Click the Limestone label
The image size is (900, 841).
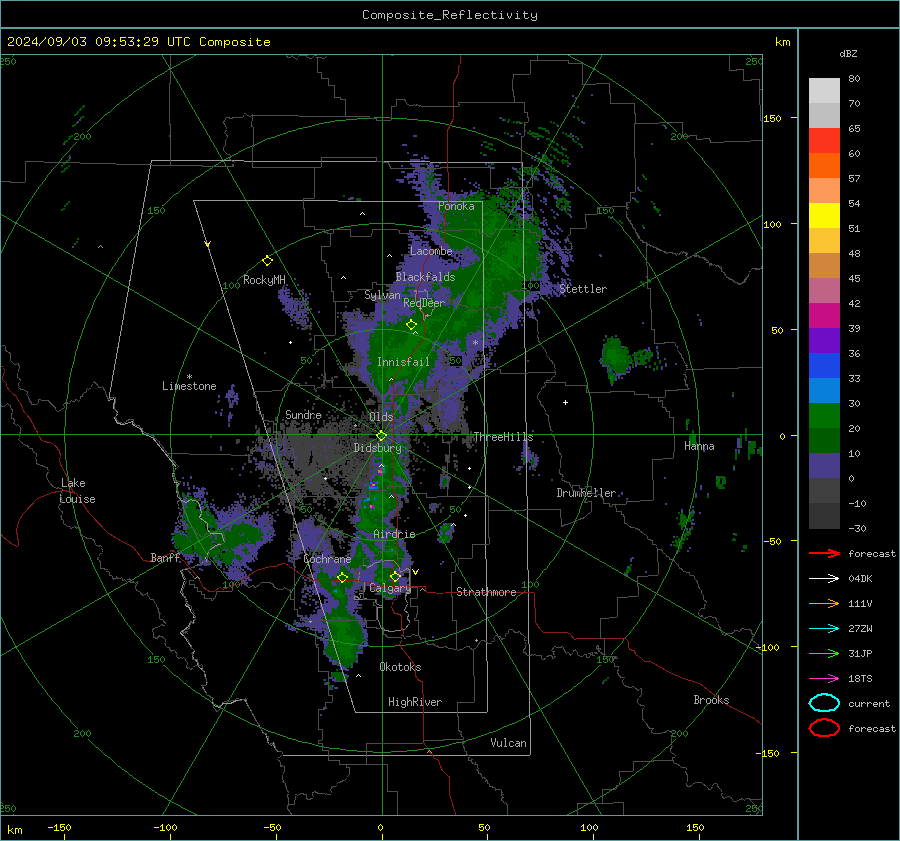tap(189, 386)
